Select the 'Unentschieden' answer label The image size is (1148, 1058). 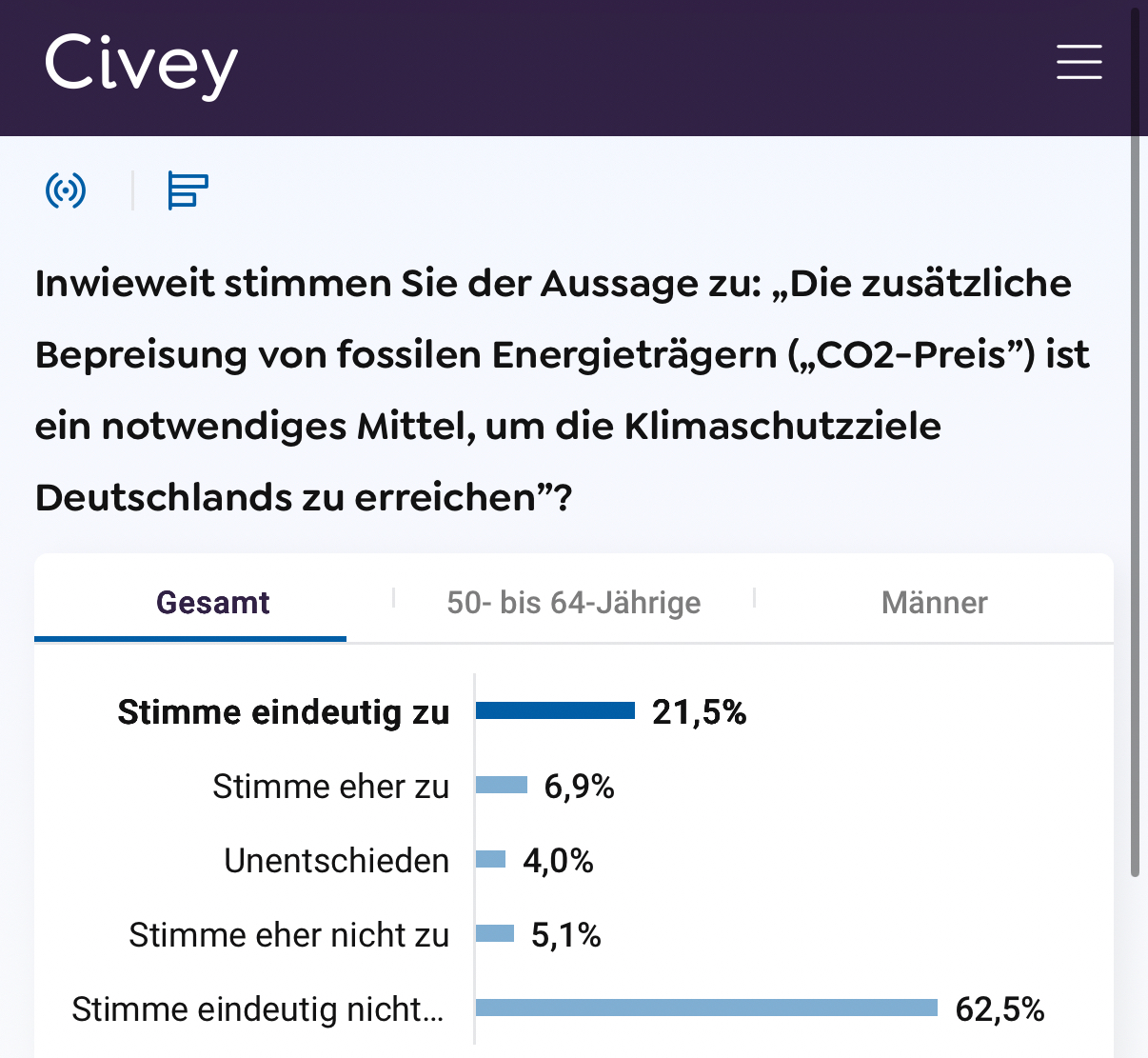[x=336, y=861]
